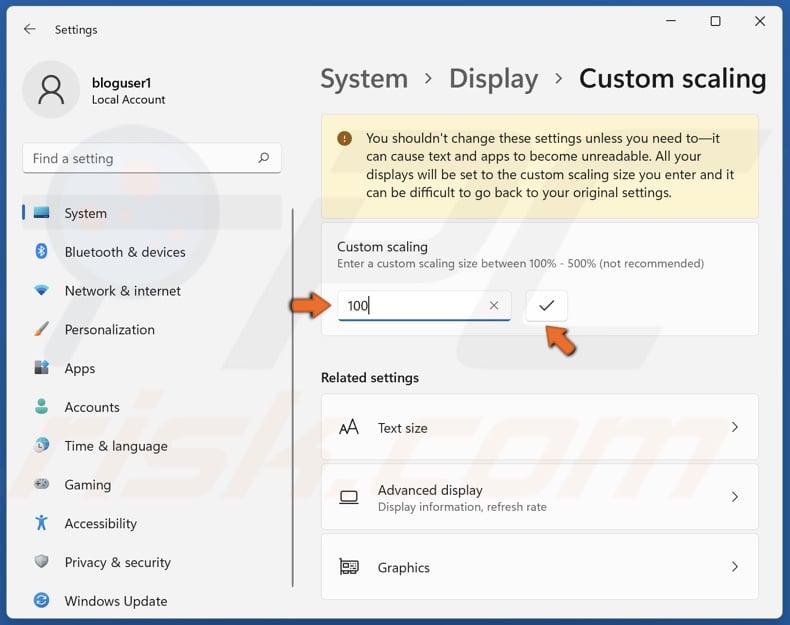Go to Accounts settings

[x=152, y=406]
